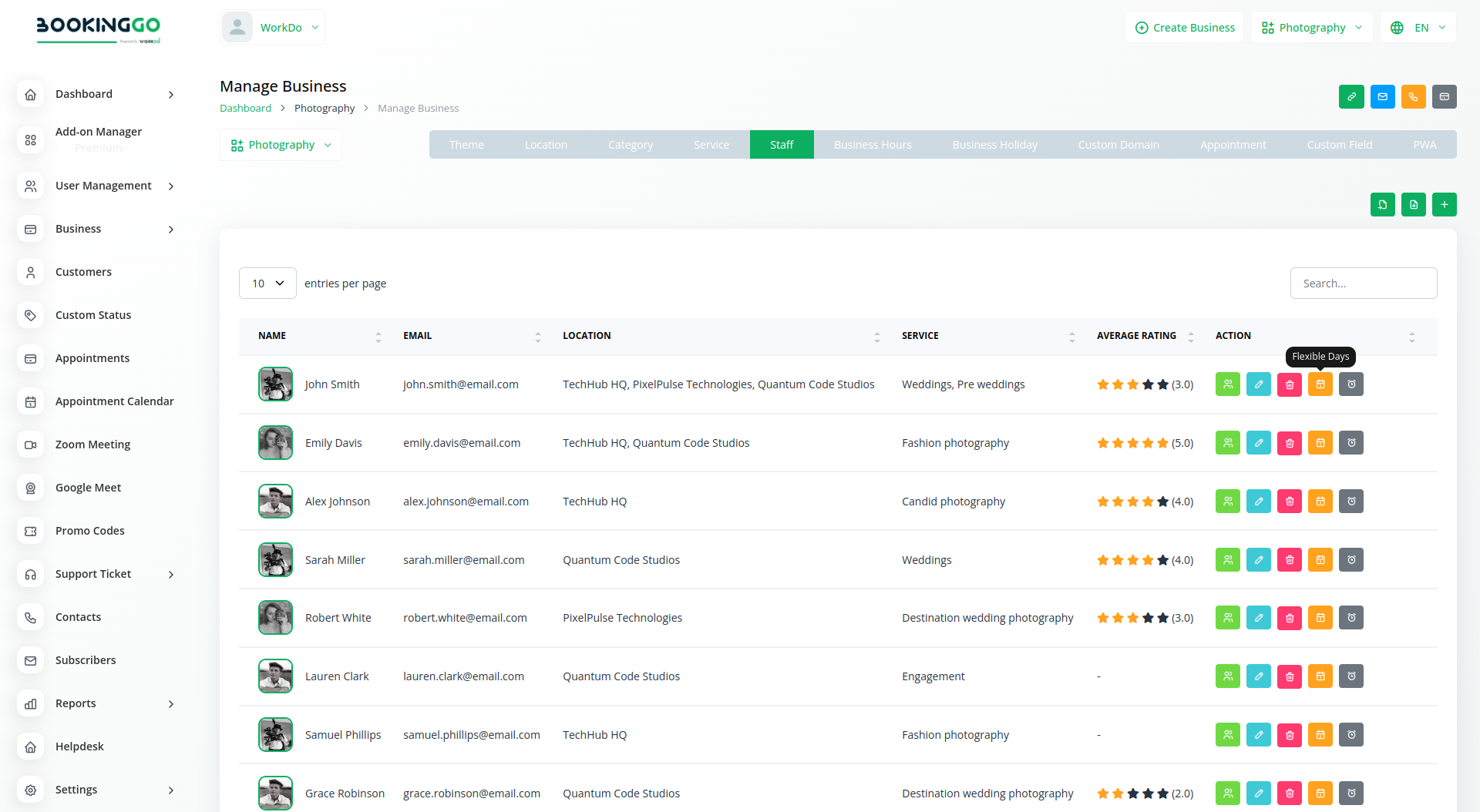
Task: Click the green link icon in header
Action: pyautogui.click(x=1351, y=97)
